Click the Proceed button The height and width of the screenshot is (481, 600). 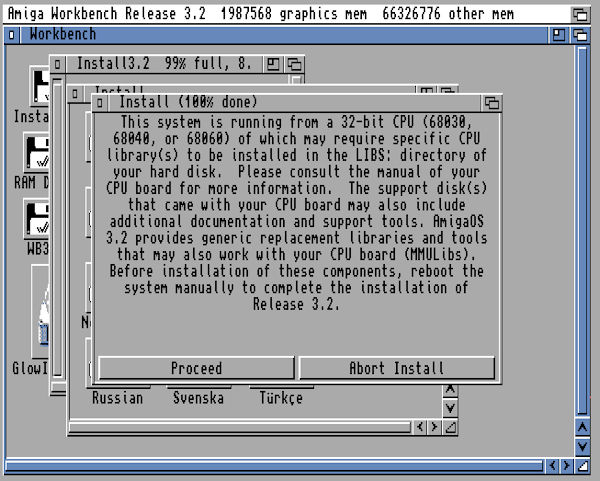pyautogui.click(x=196, y=368)
